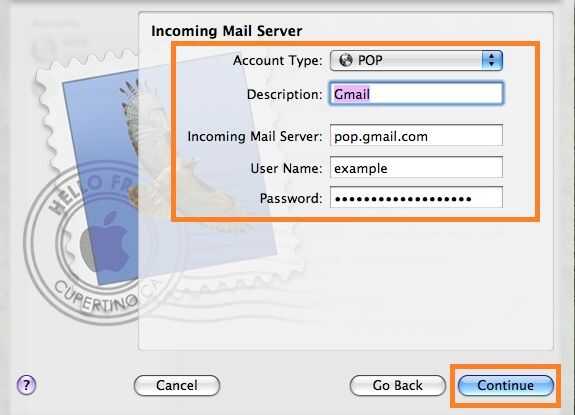Click the Incoming Mail Server field label

255,136
